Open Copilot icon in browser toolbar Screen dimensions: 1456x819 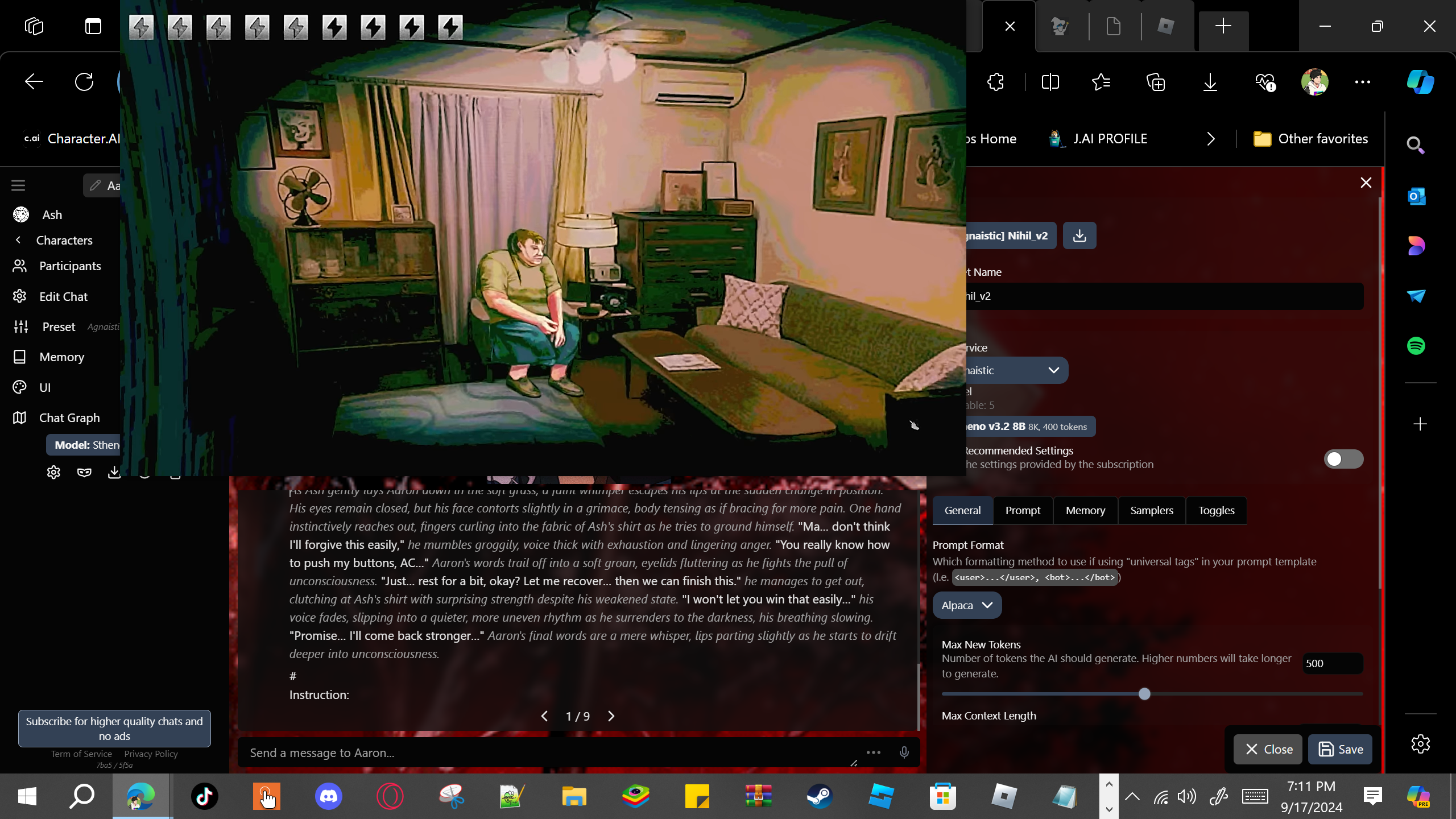click(x=1420, y=82)
